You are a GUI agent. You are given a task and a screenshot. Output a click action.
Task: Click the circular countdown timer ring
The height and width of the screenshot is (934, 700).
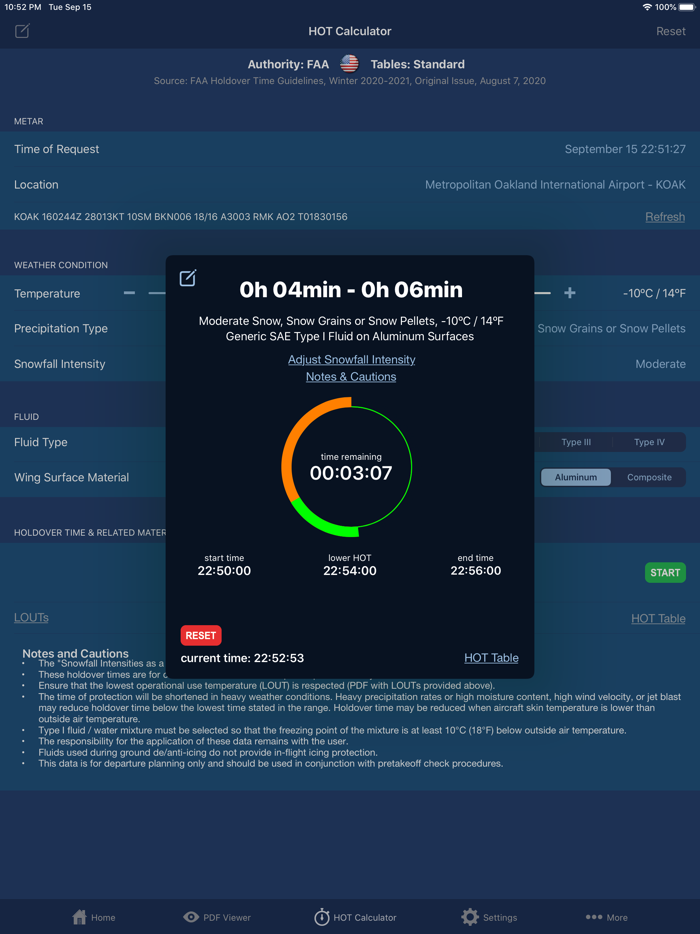[x=347, y=467]
